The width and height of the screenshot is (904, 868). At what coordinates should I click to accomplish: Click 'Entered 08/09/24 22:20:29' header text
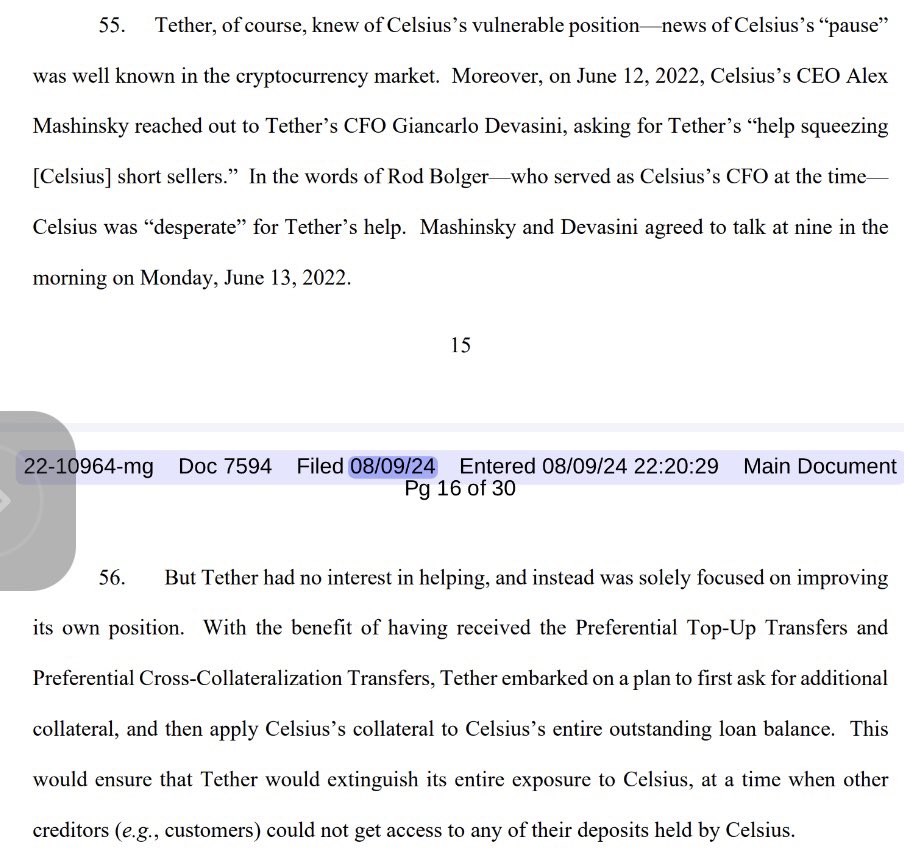(589, 466)
